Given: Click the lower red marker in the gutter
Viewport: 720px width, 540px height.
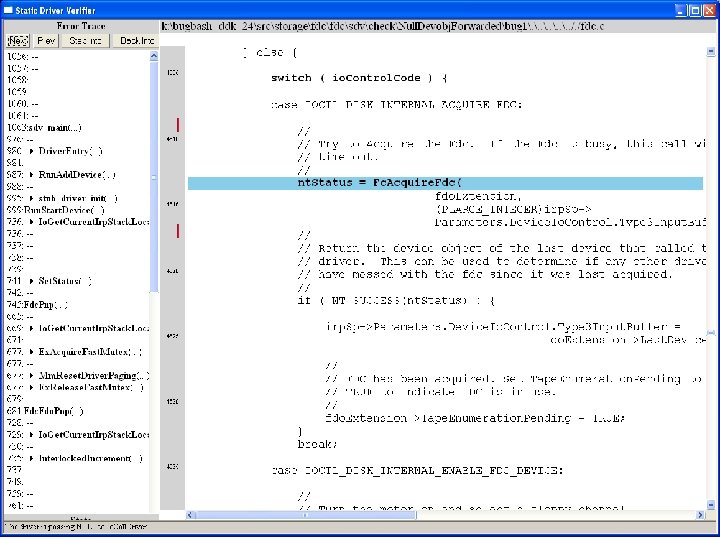Looking at the screenshot, I should (178, 231).
